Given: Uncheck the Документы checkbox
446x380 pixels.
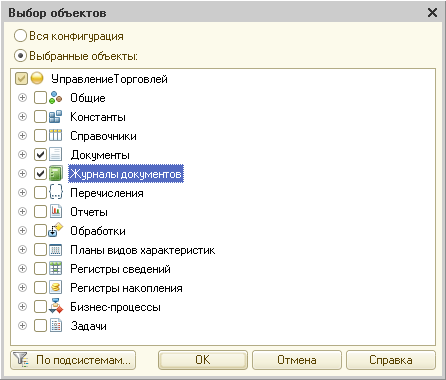Looking at the screenshot, I should (40, 155).
